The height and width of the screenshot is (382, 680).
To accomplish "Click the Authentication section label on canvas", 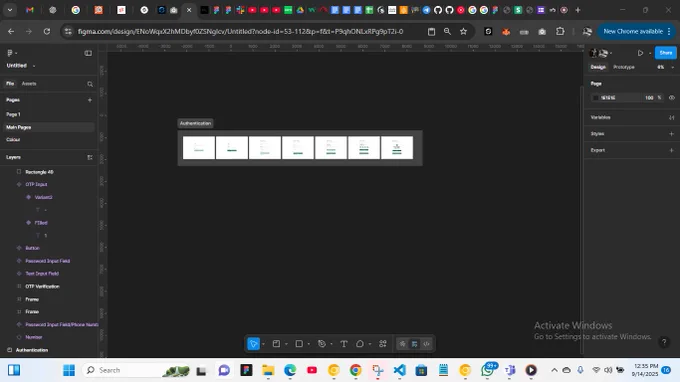I will 195,124.
